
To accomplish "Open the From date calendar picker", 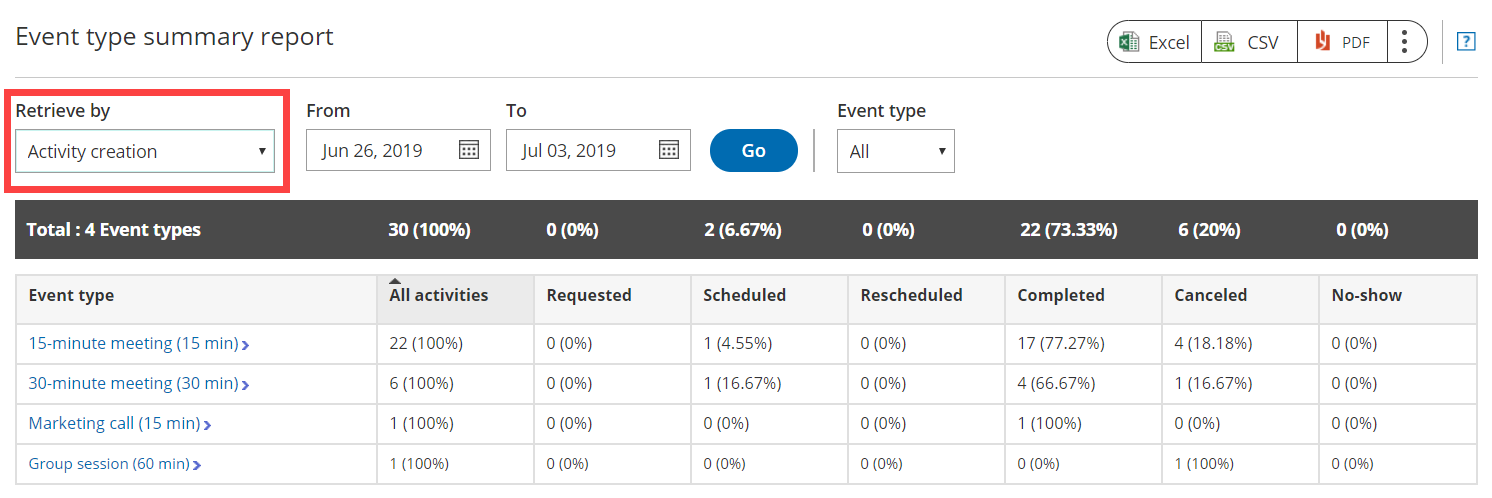I will (468, 150).
